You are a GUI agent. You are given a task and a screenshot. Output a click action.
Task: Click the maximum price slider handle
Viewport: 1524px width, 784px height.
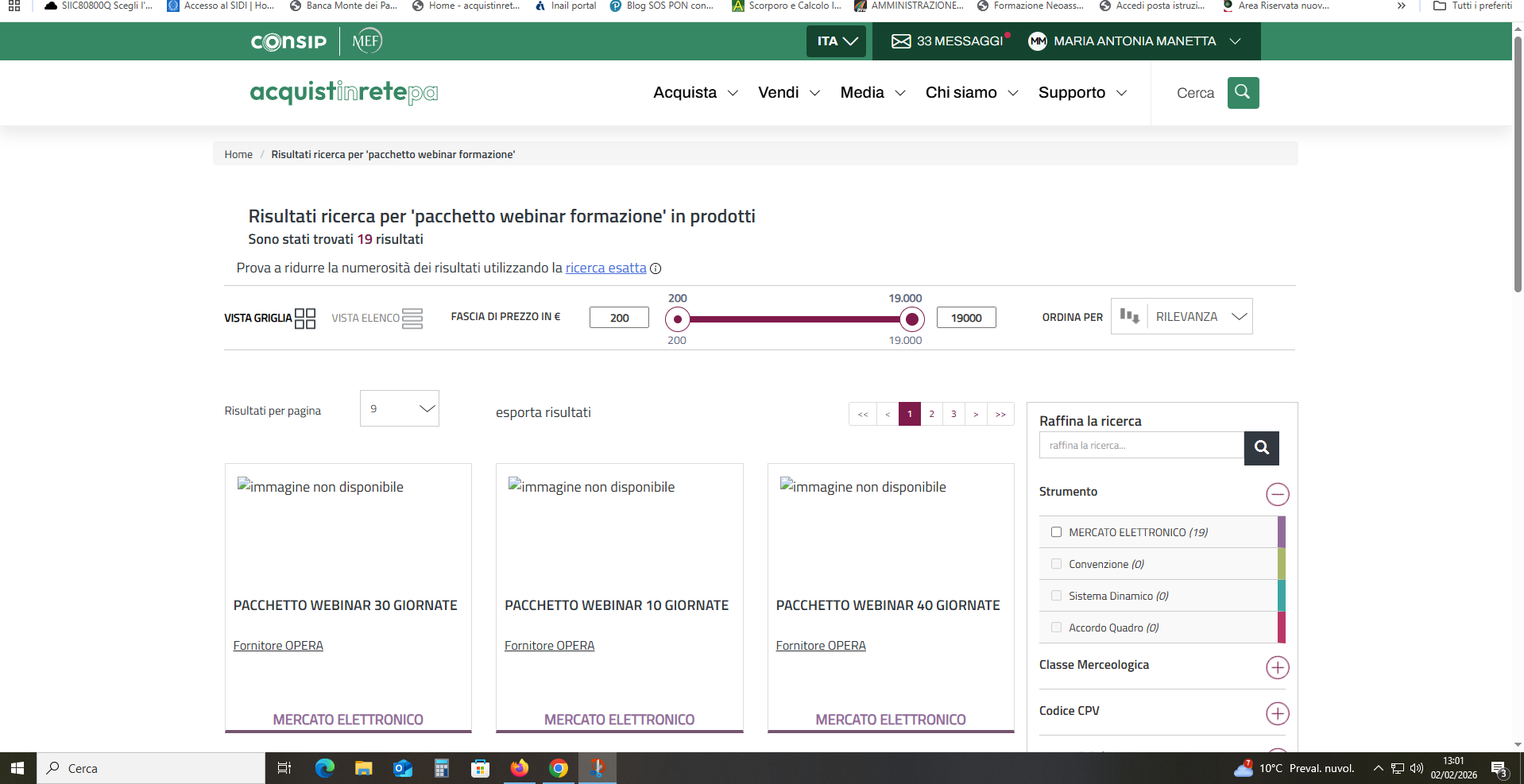912,320
